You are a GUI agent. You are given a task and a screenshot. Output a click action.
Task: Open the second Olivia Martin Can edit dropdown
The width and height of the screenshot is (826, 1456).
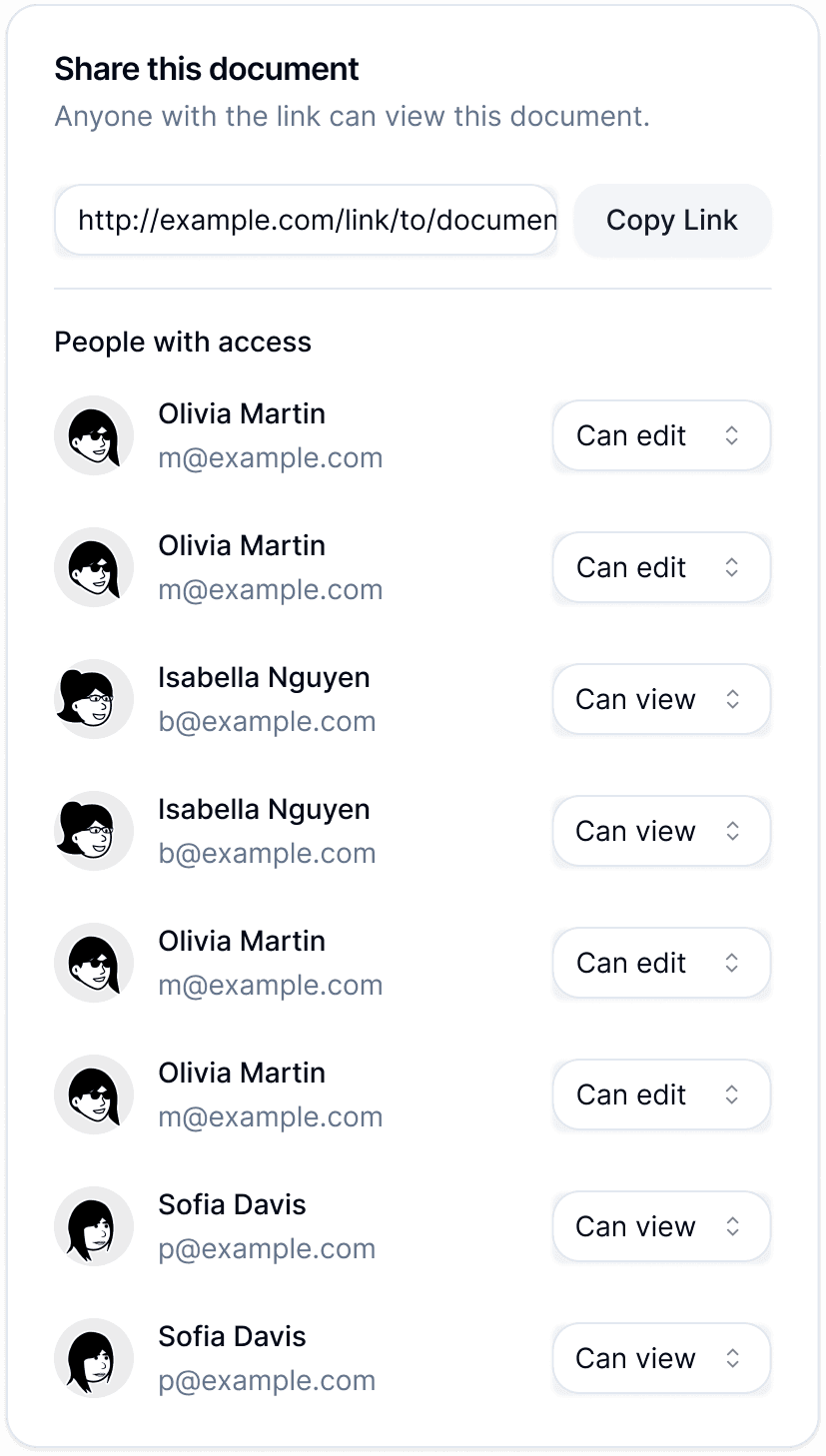pos(661,567)
